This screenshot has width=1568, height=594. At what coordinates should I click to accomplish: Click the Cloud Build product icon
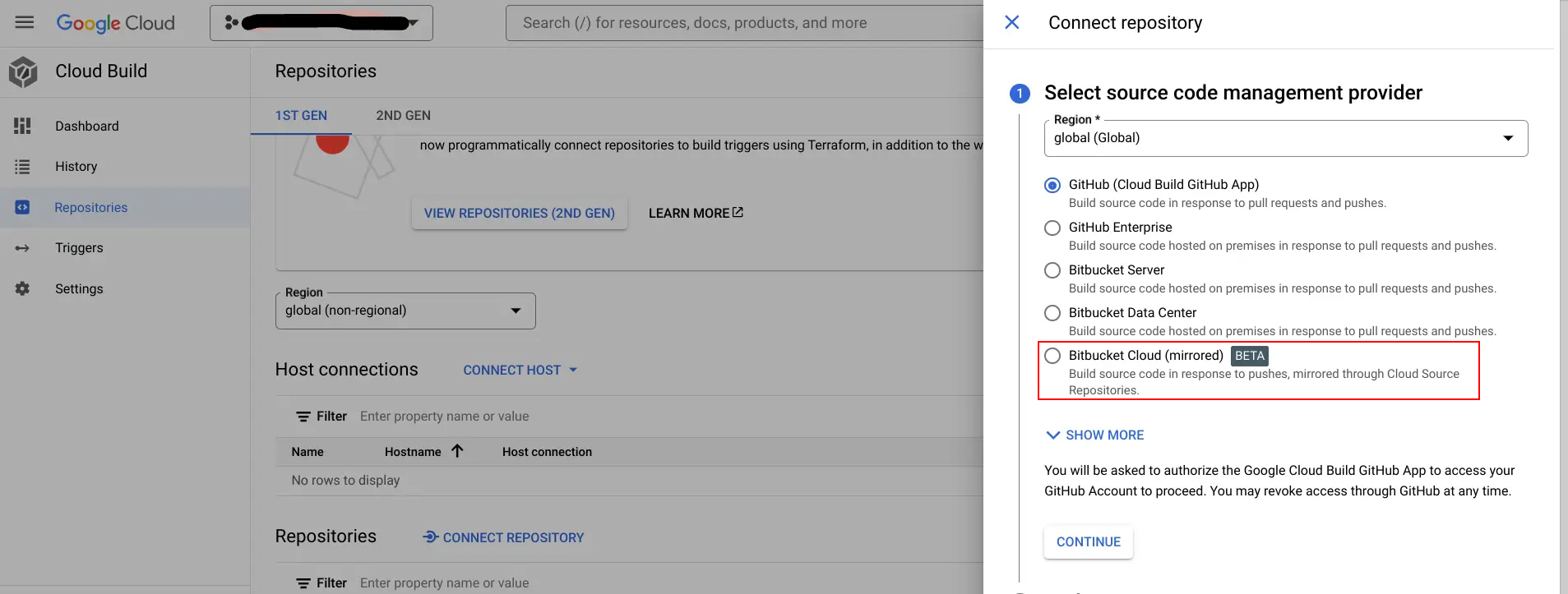pyautogui.click(x=23, y=72)
